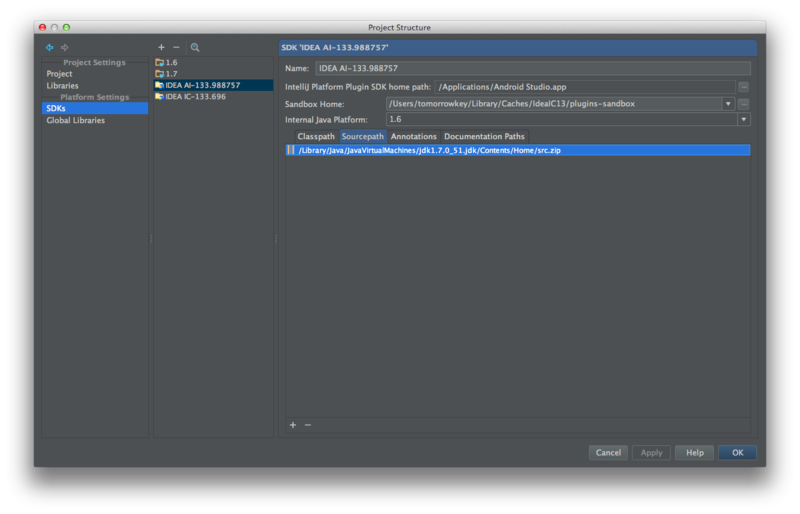
Task: Select the 1.7 JDK entry
Action: [213, 74]
